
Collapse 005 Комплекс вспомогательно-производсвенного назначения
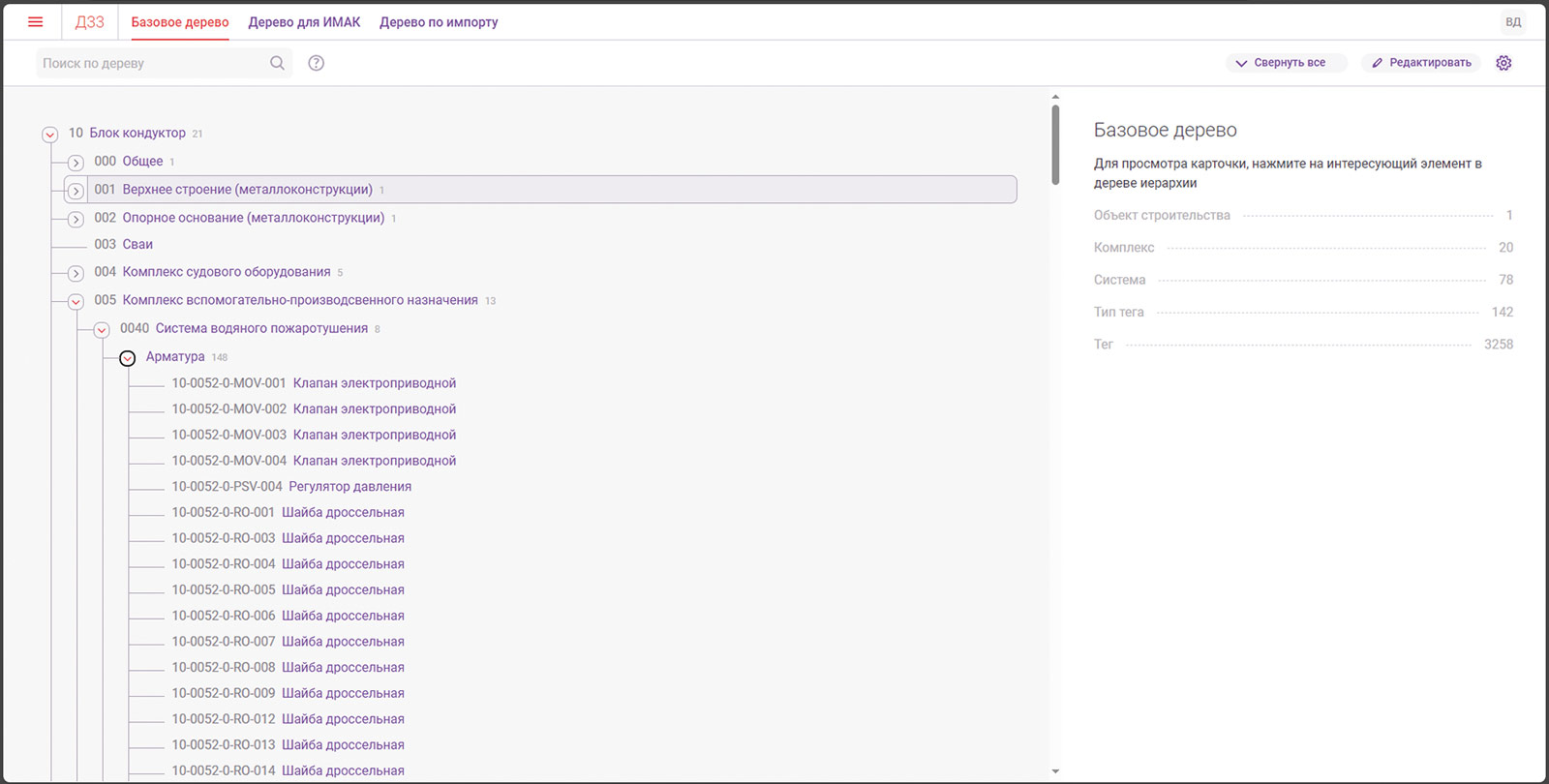76,302
